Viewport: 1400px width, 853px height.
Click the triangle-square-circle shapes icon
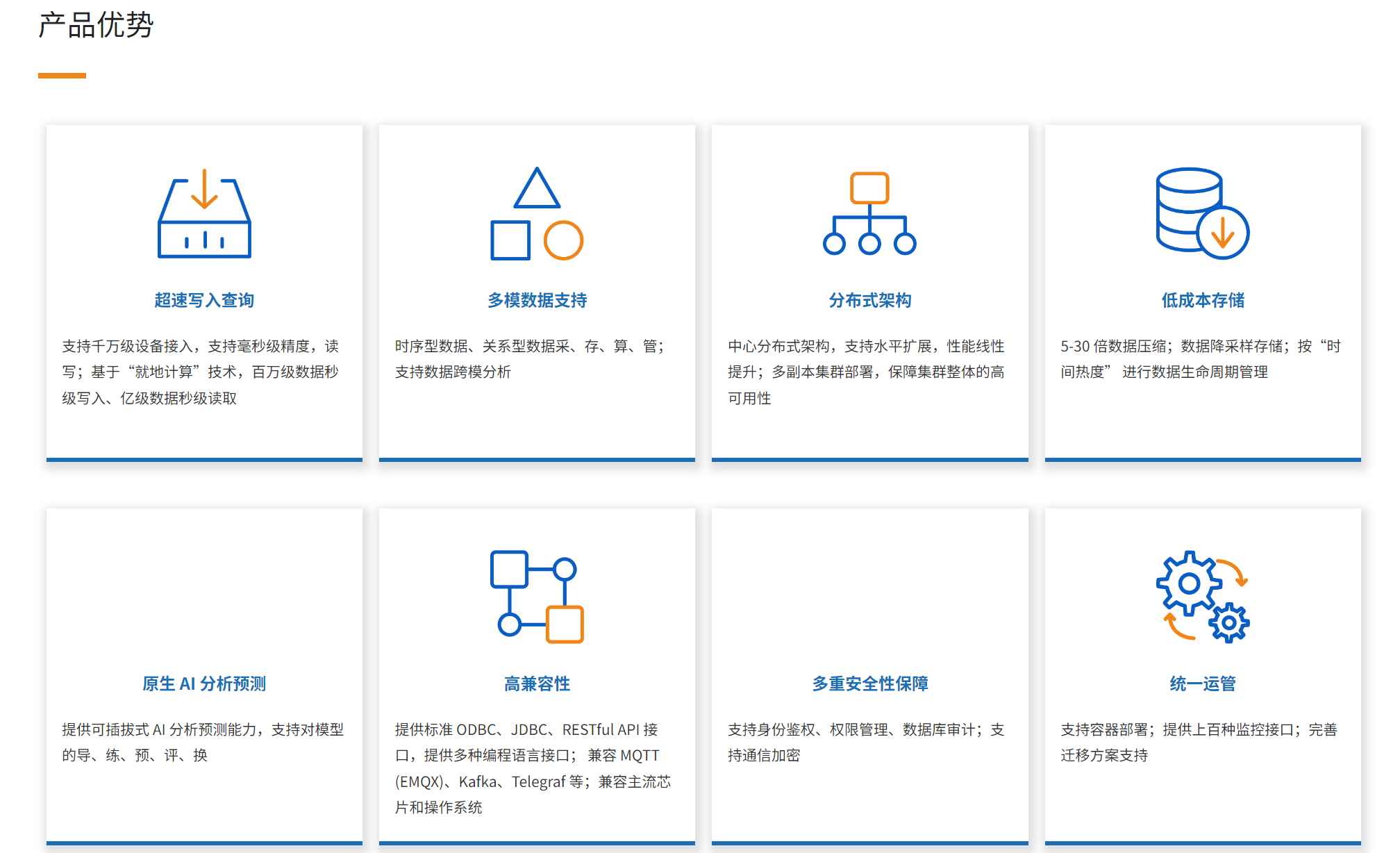pos(537,214)
